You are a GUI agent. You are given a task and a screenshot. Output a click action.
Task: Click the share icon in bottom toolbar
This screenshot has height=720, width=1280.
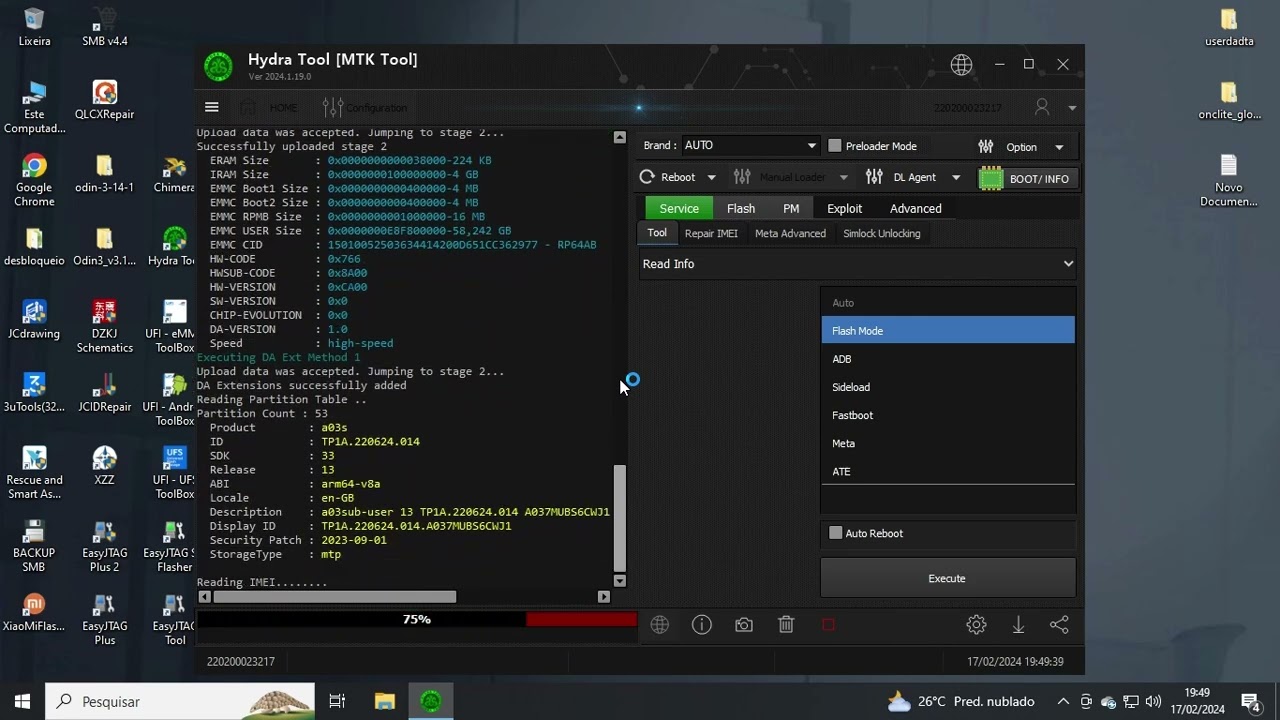click(x=1059, y=625)
